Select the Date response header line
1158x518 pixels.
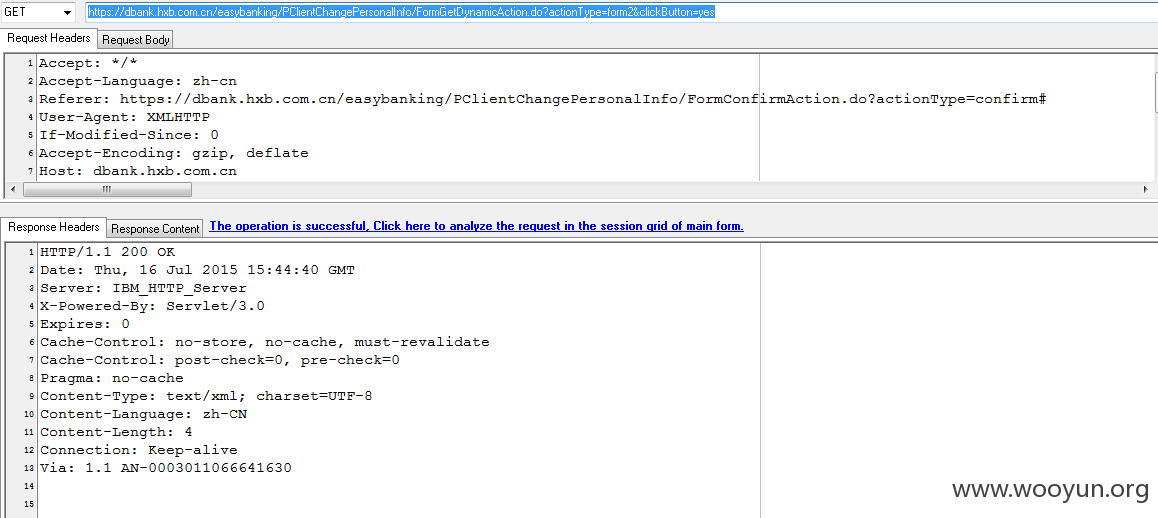tap(197, 270)
